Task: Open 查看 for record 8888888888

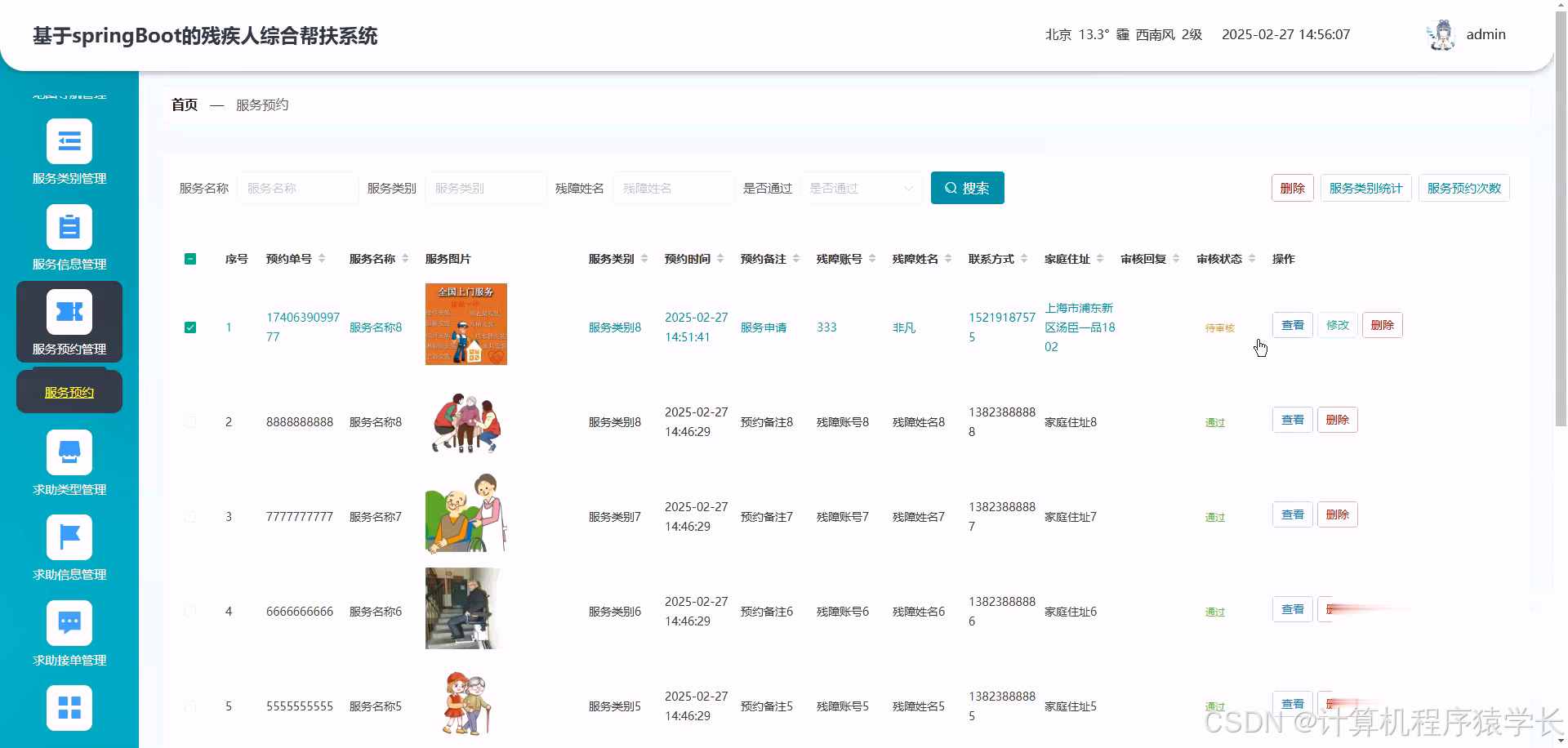Action: point(1292,419)
